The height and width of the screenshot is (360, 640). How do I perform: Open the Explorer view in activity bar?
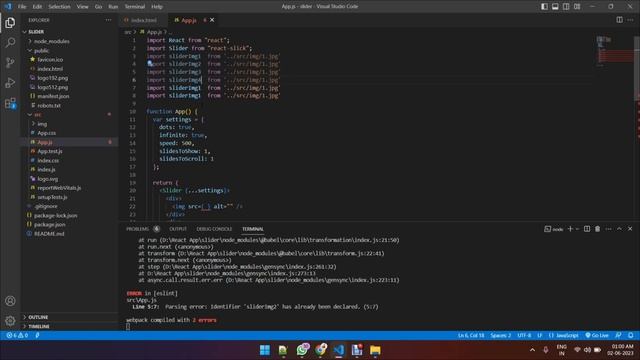point(10,23)
